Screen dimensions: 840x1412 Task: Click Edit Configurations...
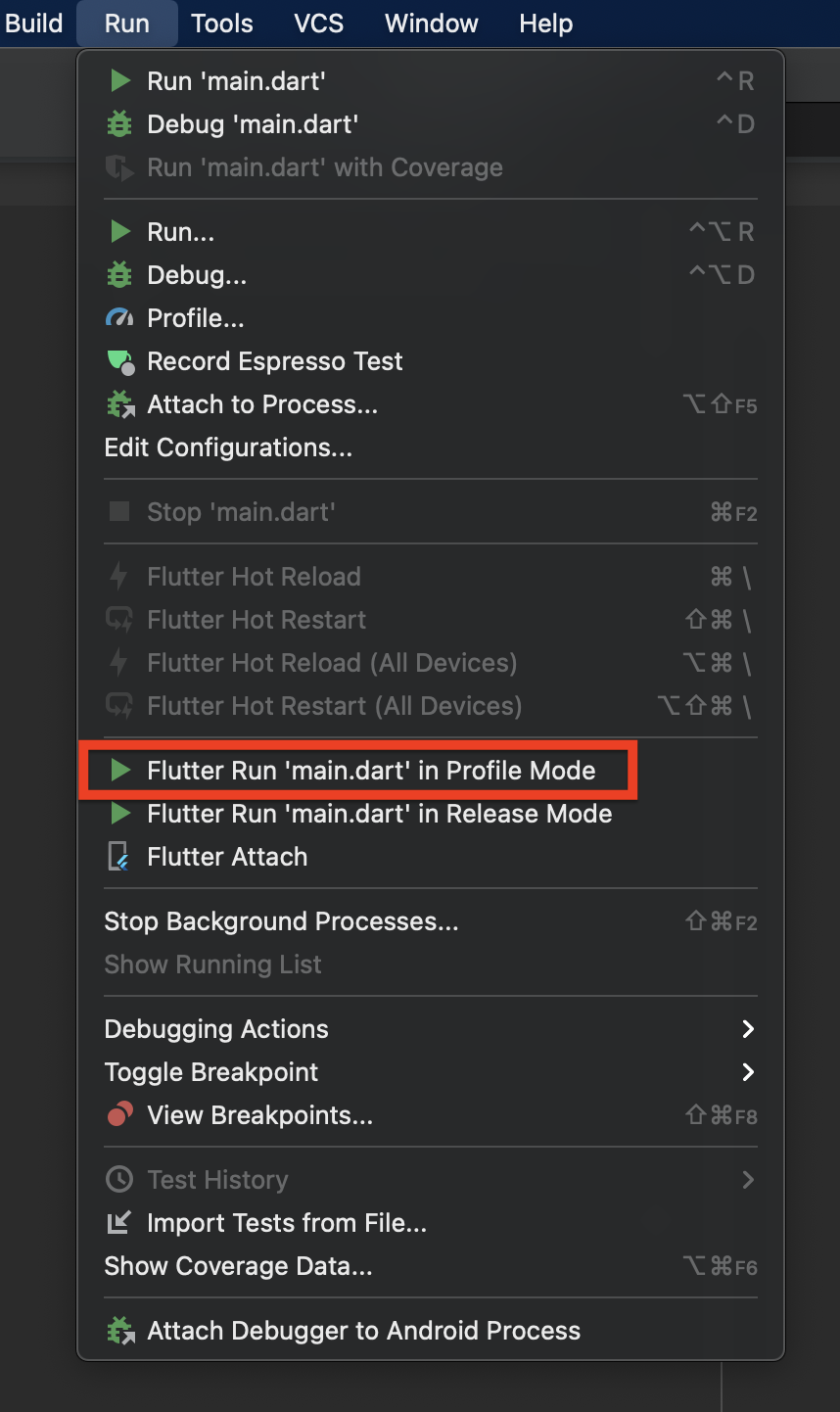point(229,447)
